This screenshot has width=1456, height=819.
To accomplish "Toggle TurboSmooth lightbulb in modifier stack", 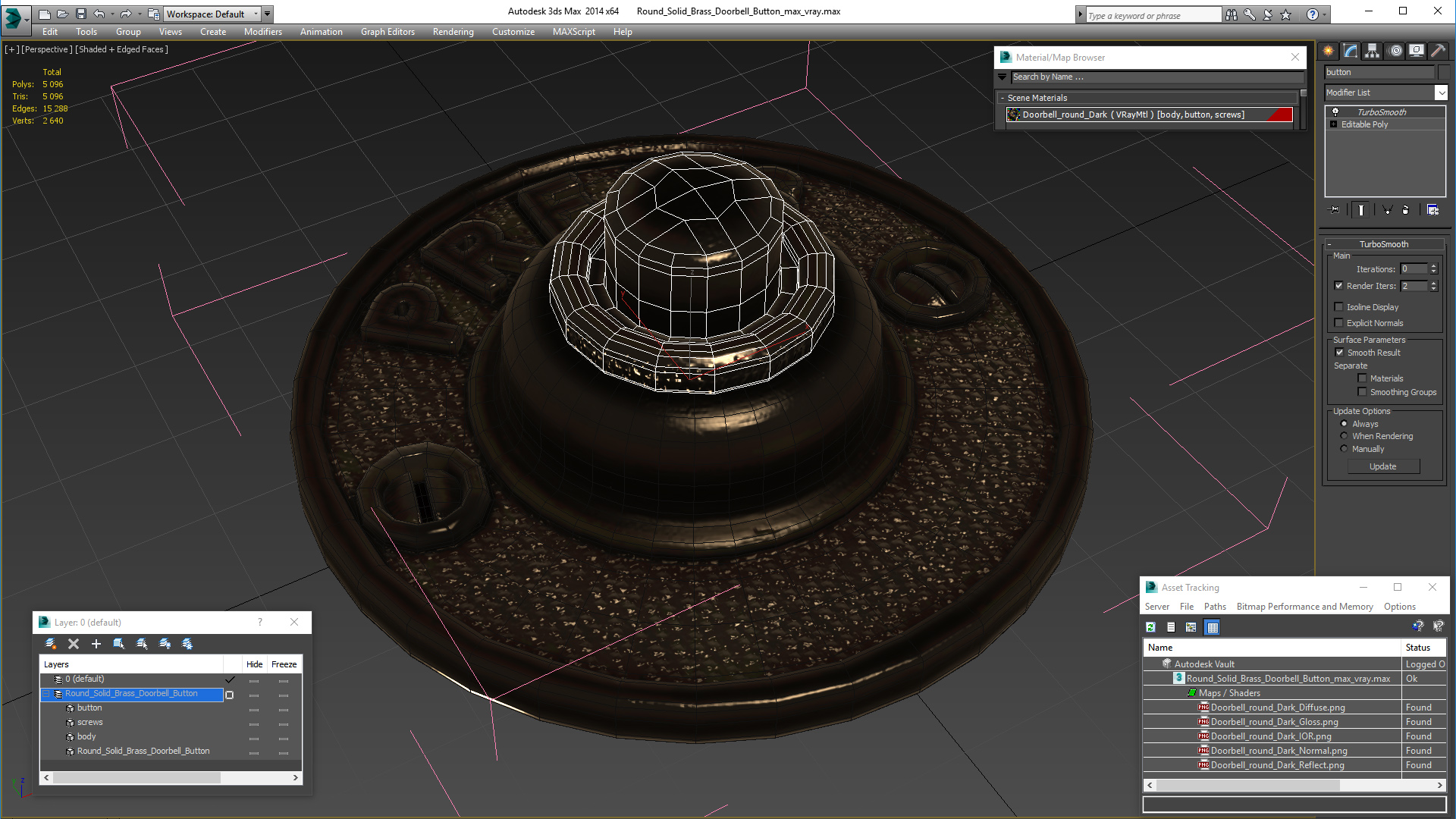I will (1335, 112).
